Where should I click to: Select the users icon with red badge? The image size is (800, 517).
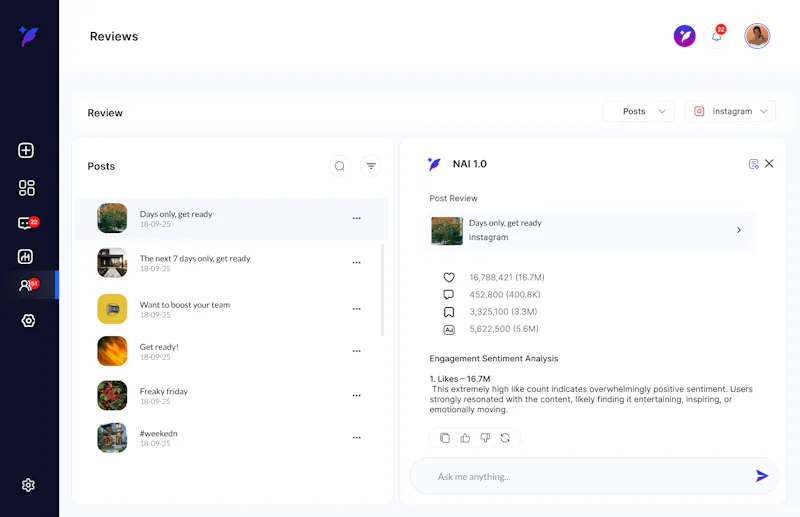28,285
